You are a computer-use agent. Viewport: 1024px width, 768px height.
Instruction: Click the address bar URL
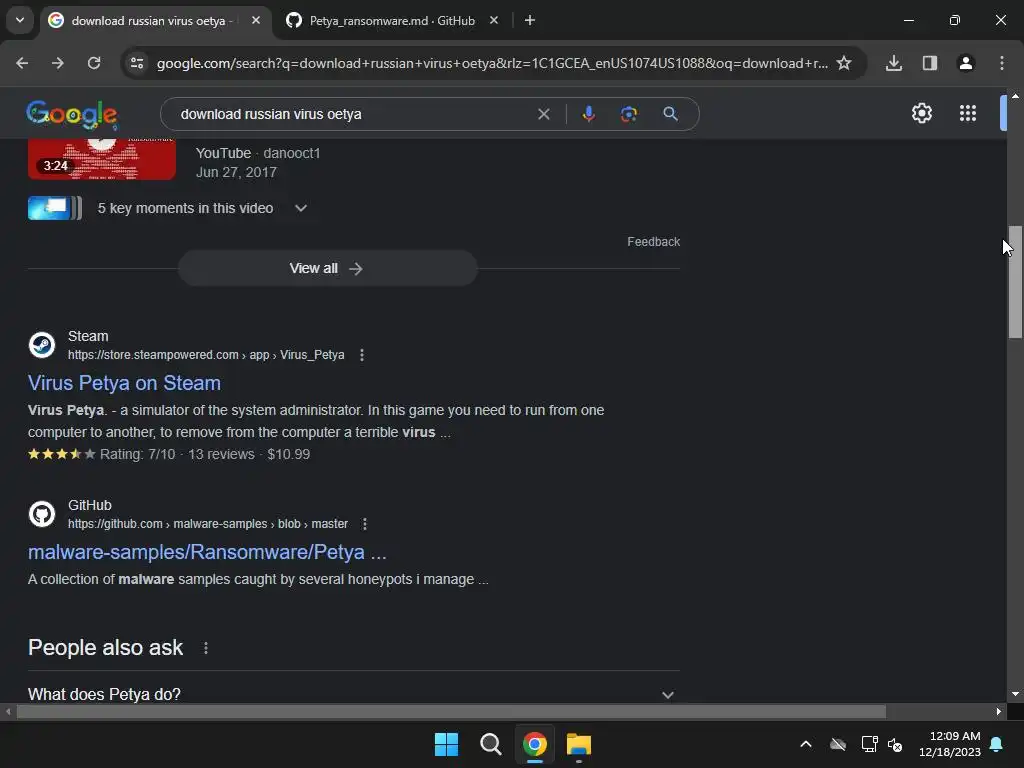click(x=492, y=63)
